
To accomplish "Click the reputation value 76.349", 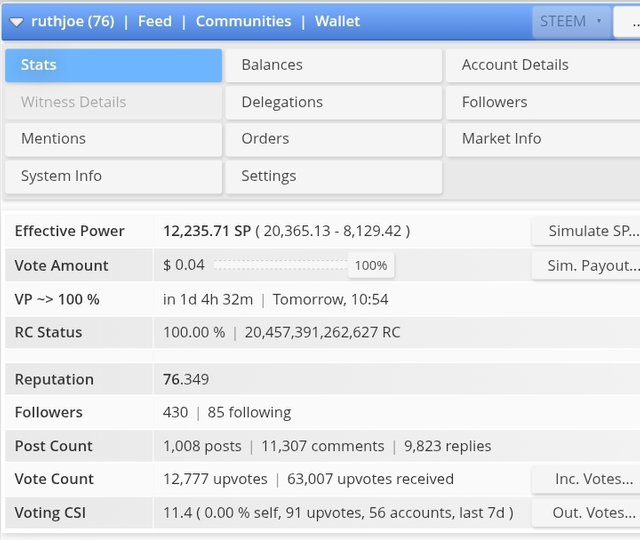I will click(186, 380).
